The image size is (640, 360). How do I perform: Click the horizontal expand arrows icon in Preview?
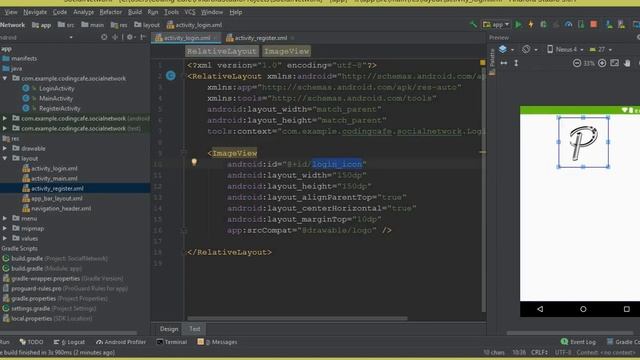pyautogui.click(x=504, y=63)
